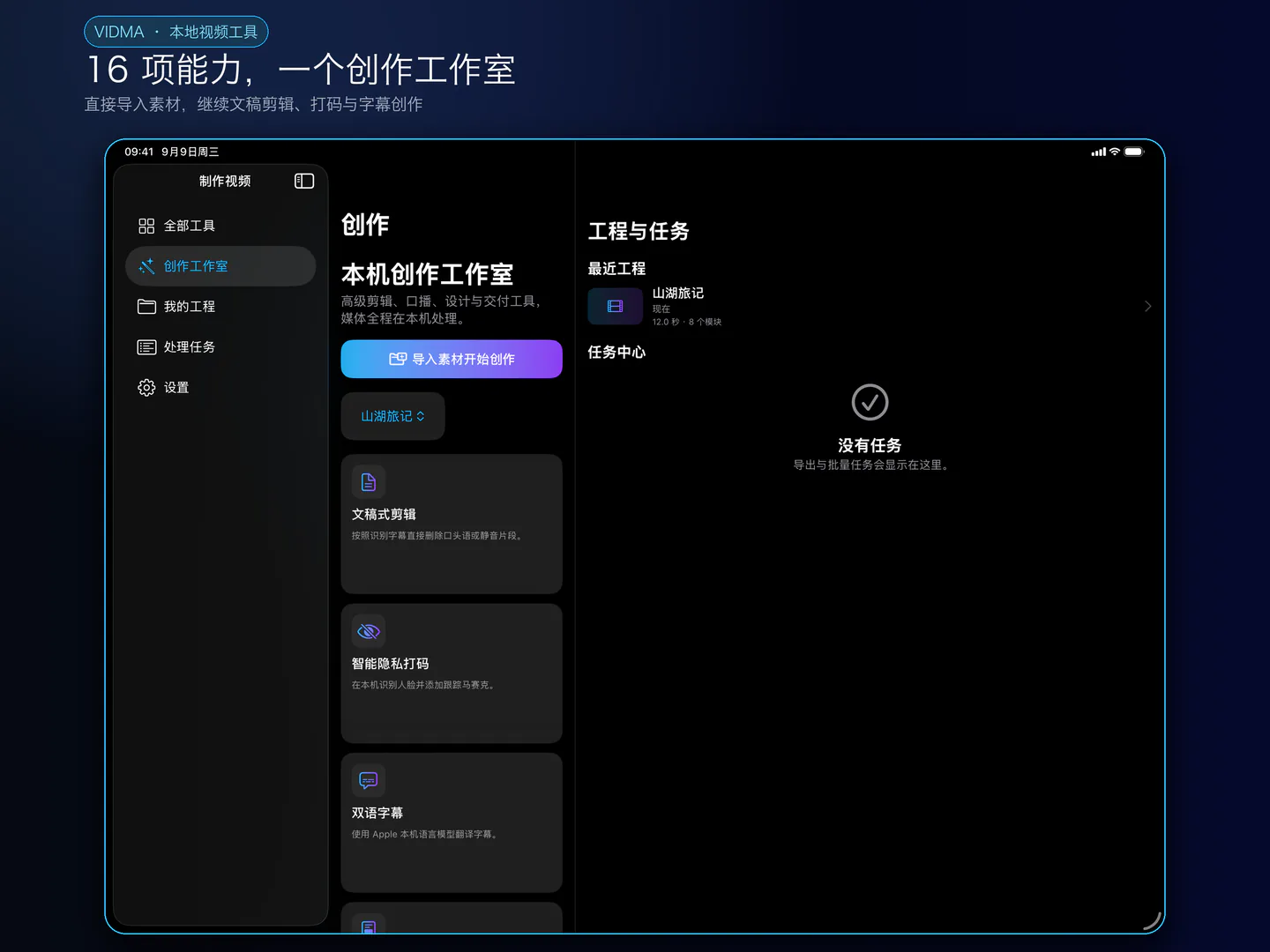1270x952 pixels.
Task: Click the 没有任务 empty-state text
Action: [870, 445]
